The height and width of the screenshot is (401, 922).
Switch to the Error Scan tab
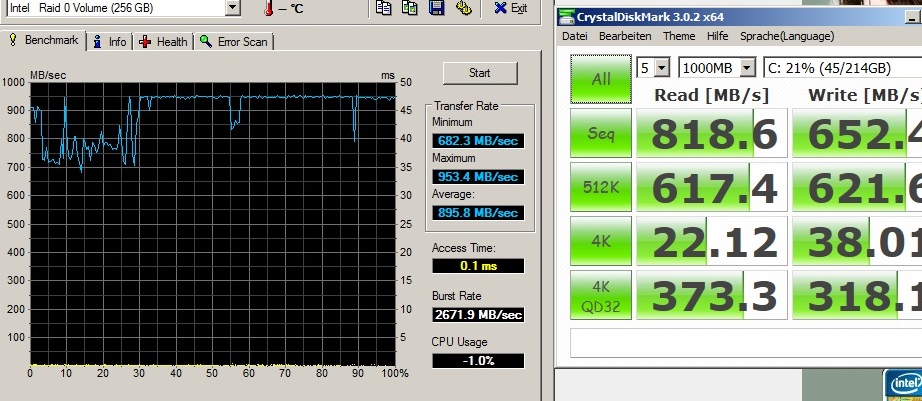coord(234,42)
